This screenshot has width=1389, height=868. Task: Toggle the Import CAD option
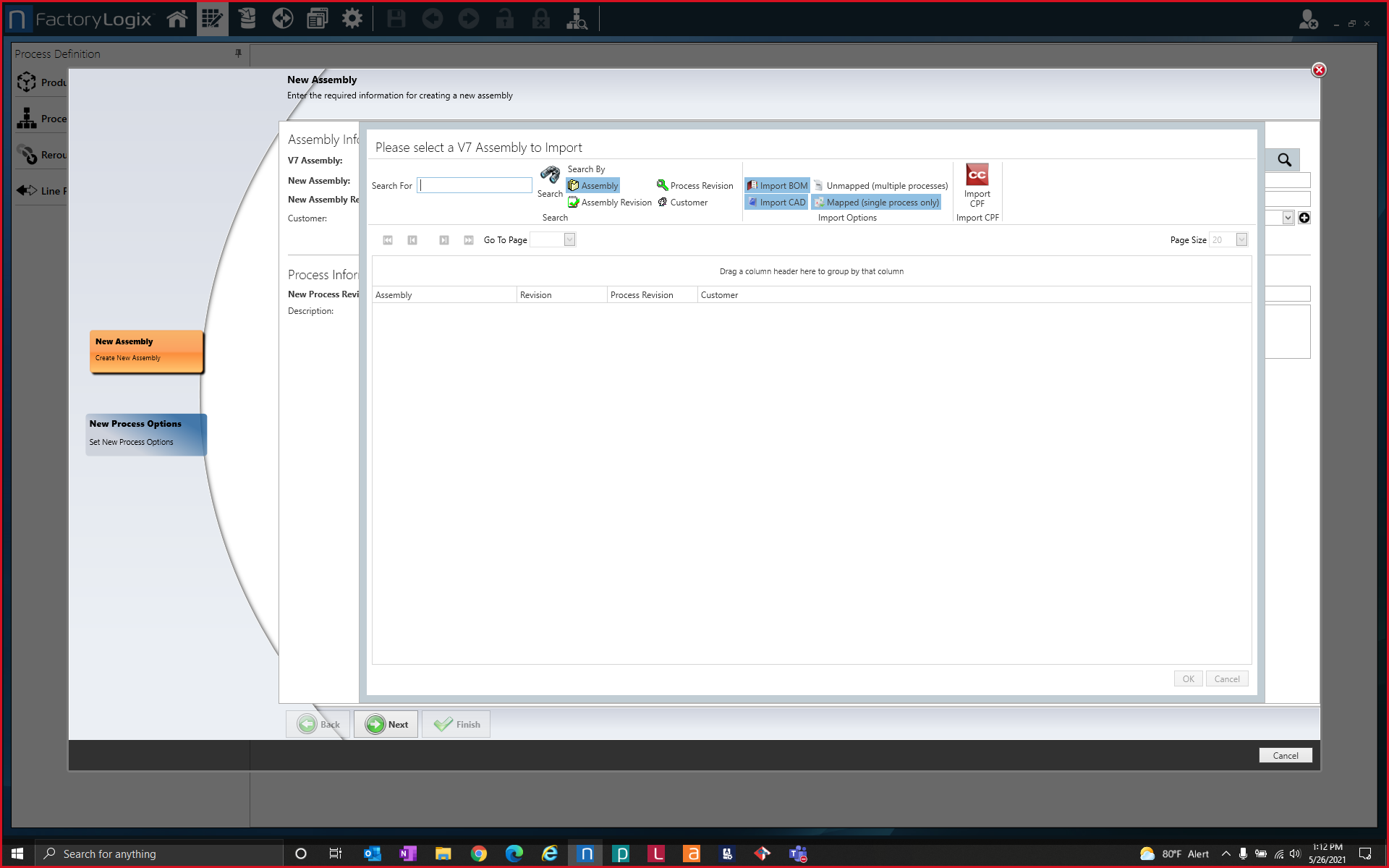pos(776,202)
